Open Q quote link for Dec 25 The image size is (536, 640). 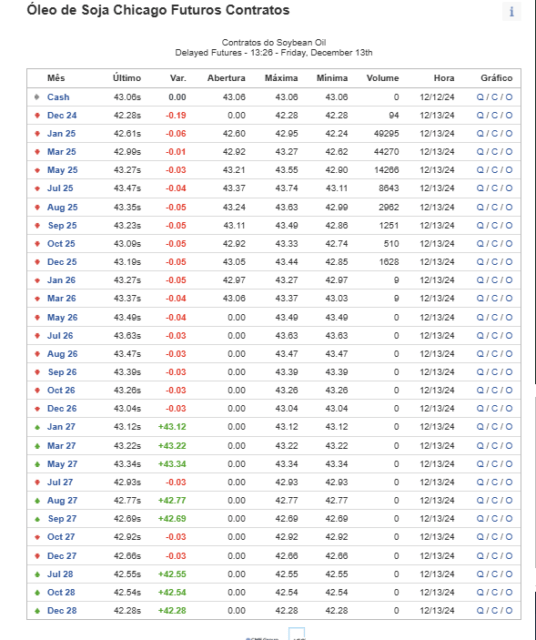click(x=480, y=262)
